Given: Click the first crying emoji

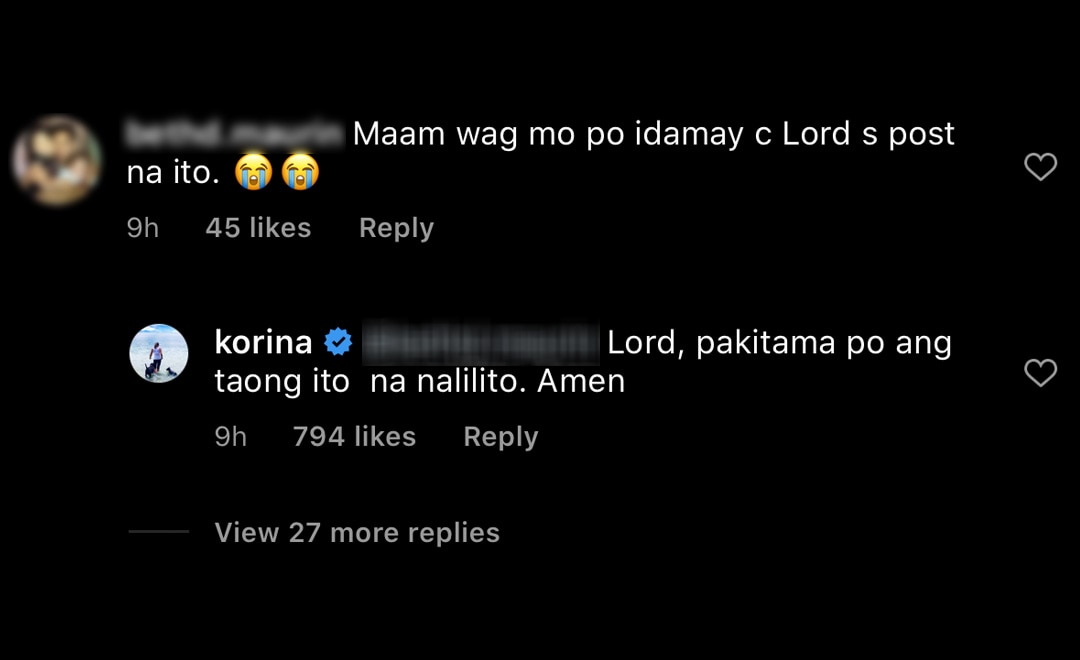Looking at the screenshot, I should (254, 172).
